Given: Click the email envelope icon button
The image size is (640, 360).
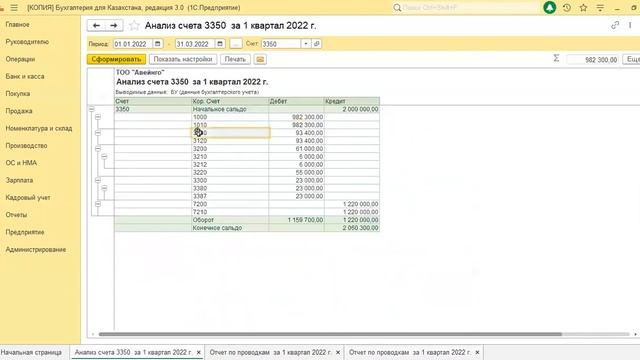Looking at the screenshot, I should pyautogui.click(x=260, y=60).
